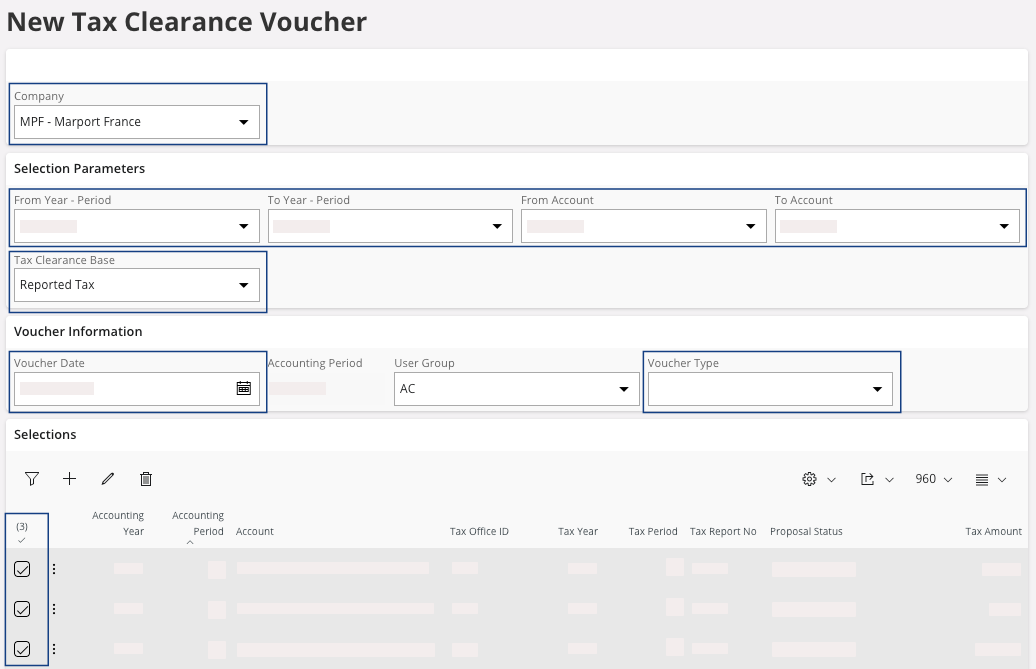
Task: Uncheck the first row checkbox
Action: [x=22, y=569]
